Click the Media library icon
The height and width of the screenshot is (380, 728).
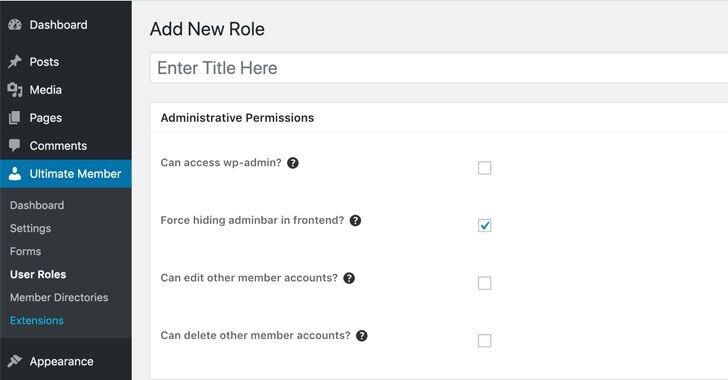[15, 90]
